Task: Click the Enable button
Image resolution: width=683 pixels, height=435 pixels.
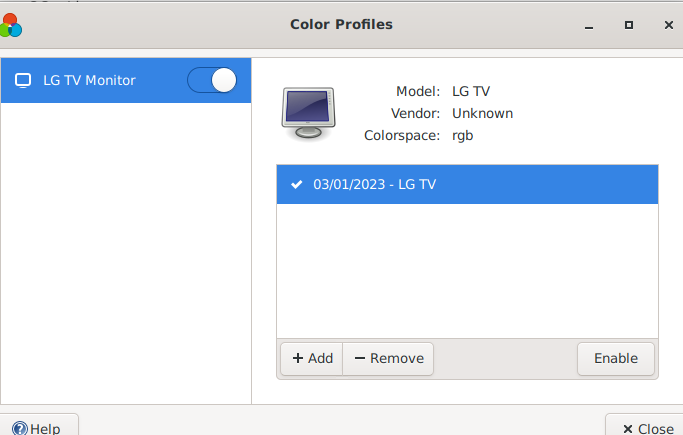Action: click(x=616, y=359)
